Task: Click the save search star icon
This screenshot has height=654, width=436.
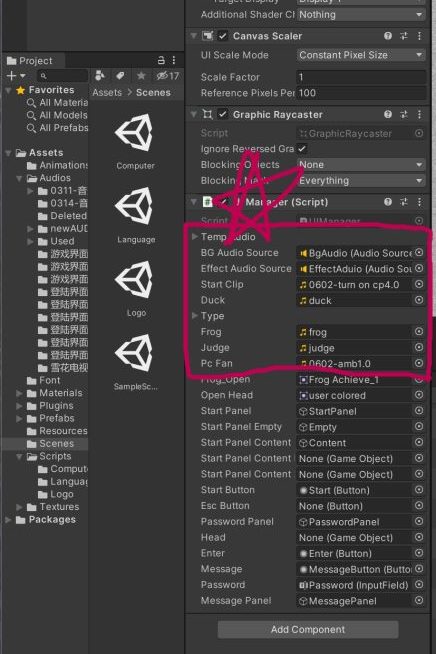Action: pos(141,75)
